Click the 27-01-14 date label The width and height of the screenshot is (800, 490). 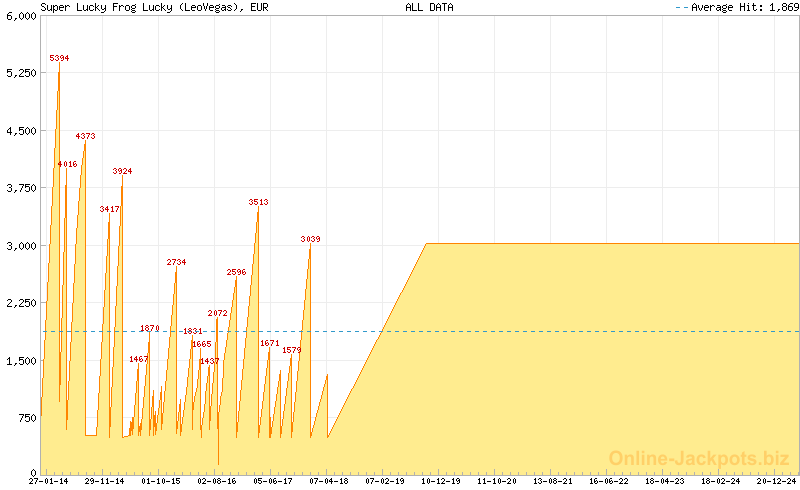click(48, 481)
